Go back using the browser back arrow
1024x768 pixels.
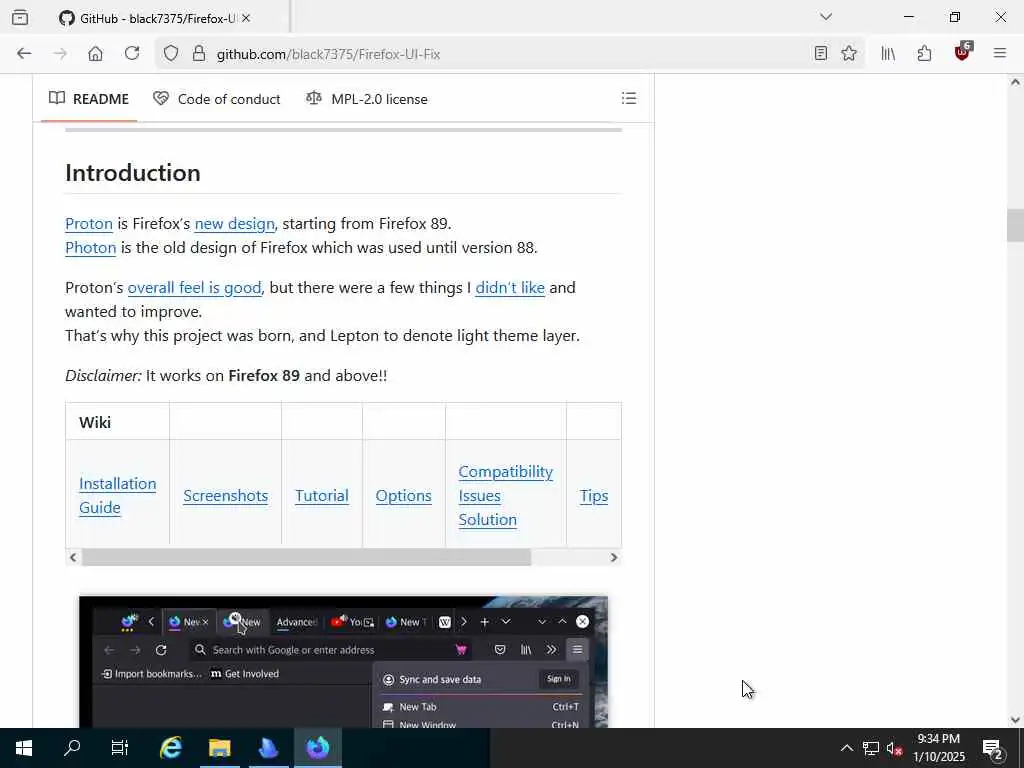pyautogui.click(x=24, y=54)
